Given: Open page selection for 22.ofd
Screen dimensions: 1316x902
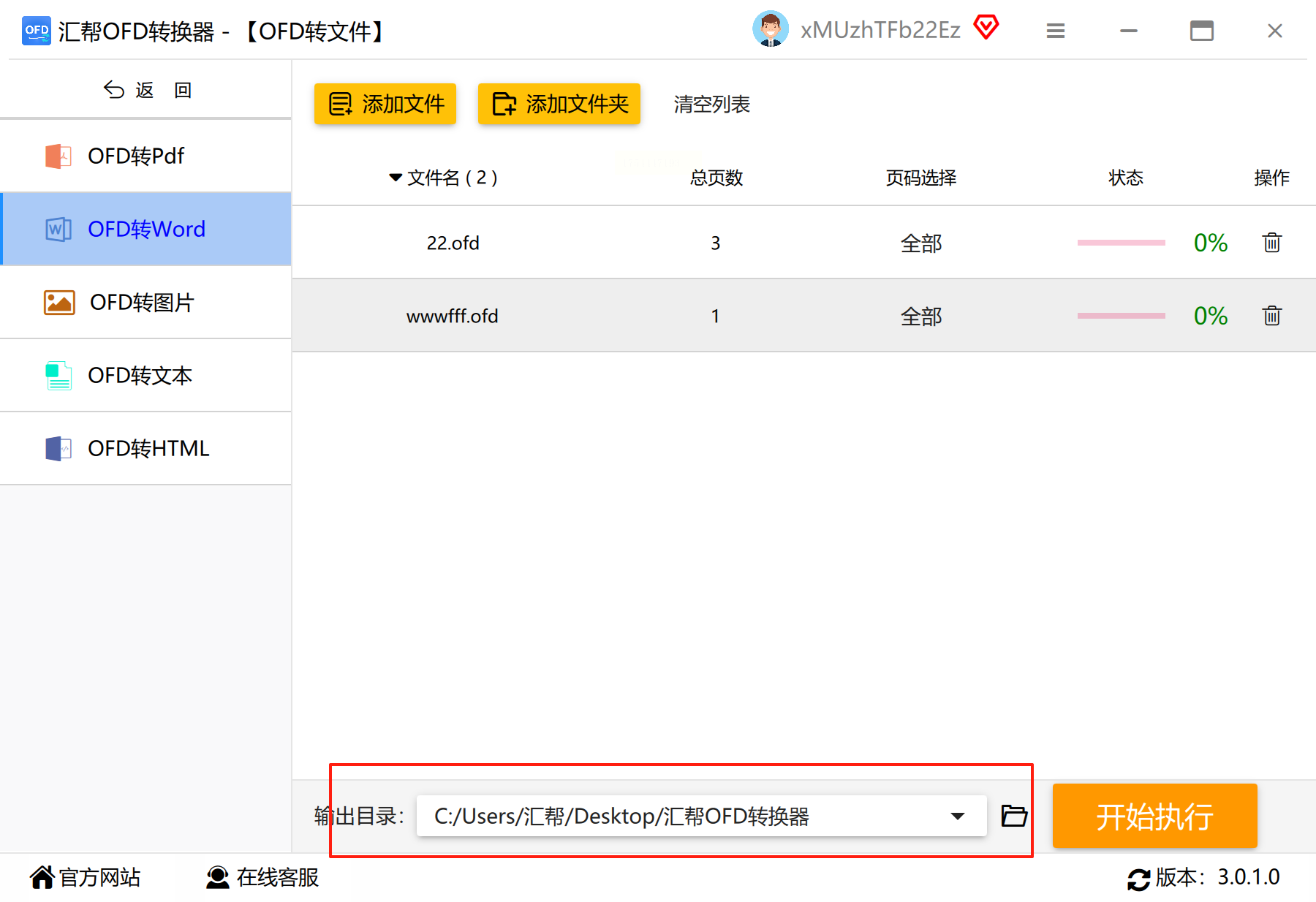Looking at the screenshot, I should (921, 243).
